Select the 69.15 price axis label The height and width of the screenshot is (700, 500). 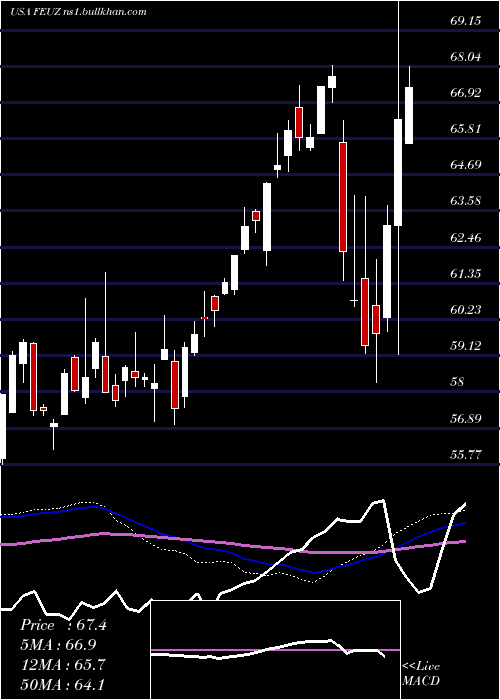[x=466, y=20]
